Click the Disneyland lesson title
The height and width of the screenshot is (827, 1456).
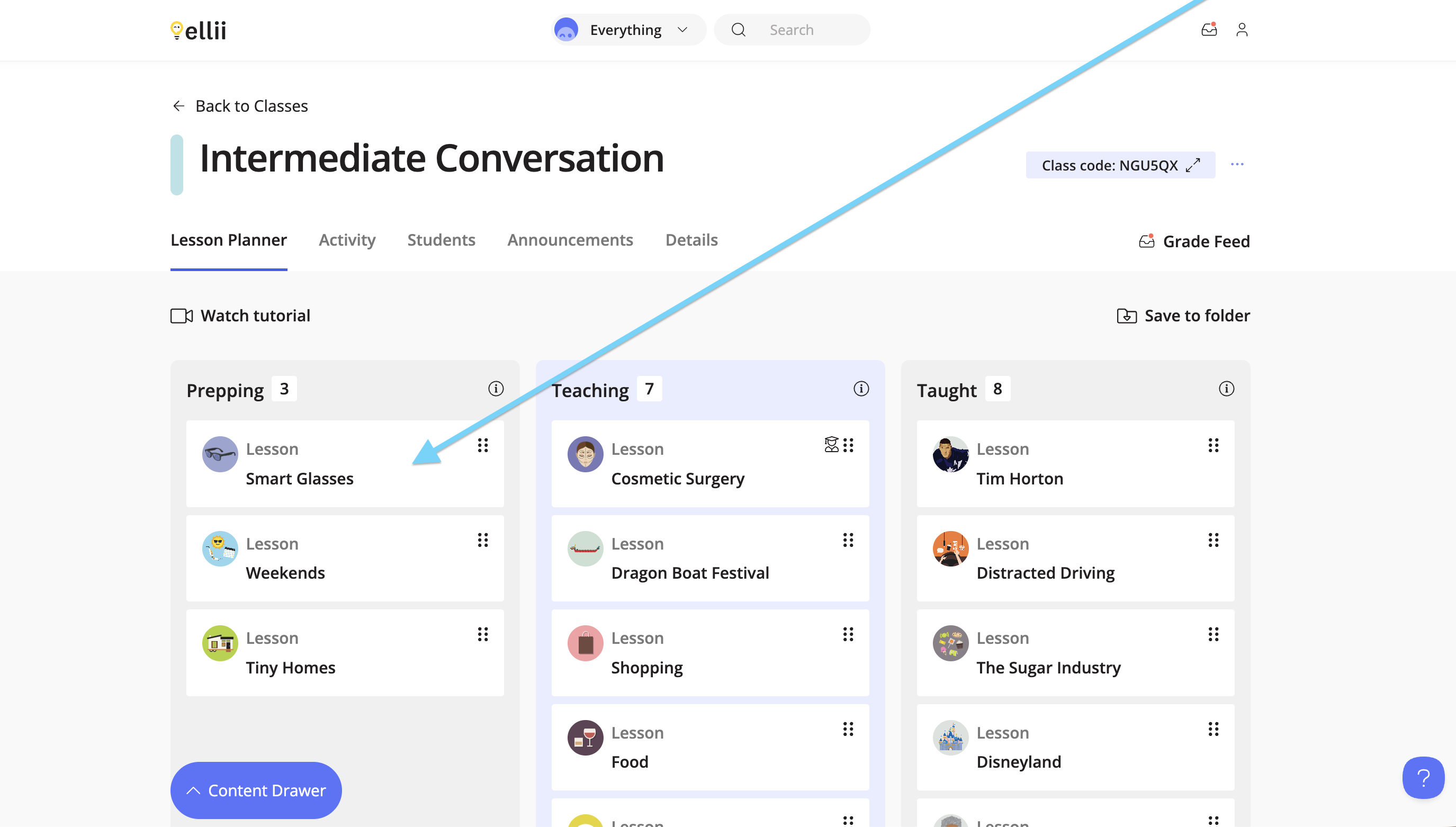1019,762
